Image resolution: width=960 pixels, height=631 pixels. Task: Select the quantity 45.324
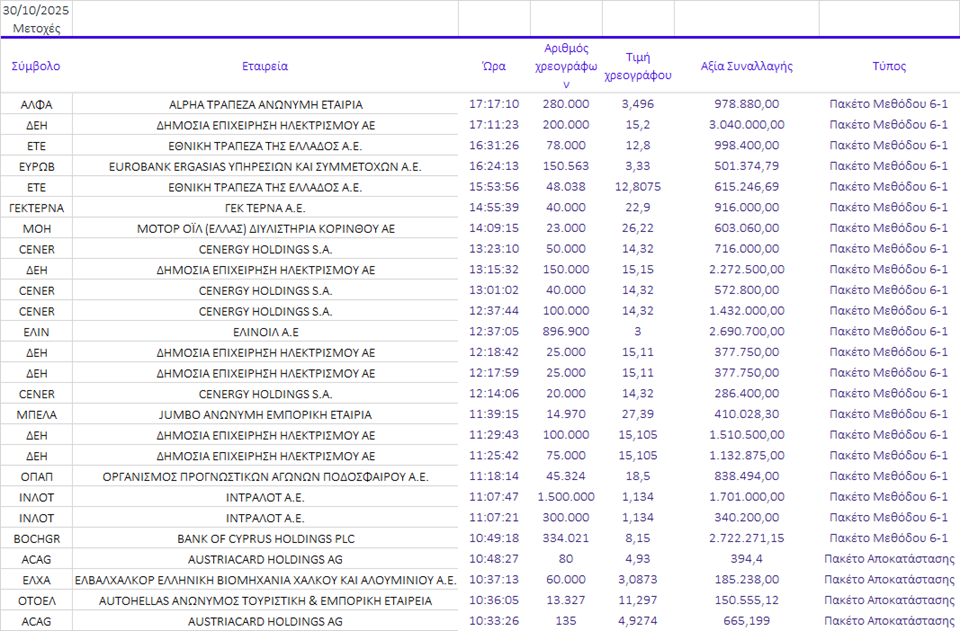566,476
